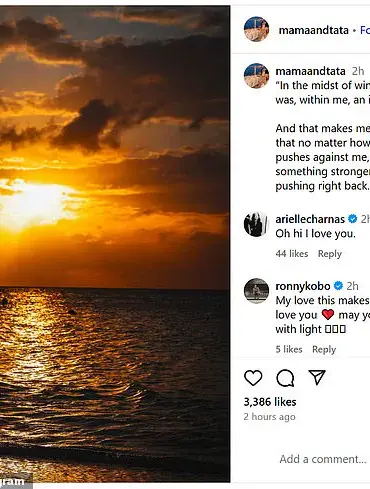Open mamaandtata avatar beside the caption
Image resolution: width=370 pixels, height=489 pixels.
pos(256,76)
